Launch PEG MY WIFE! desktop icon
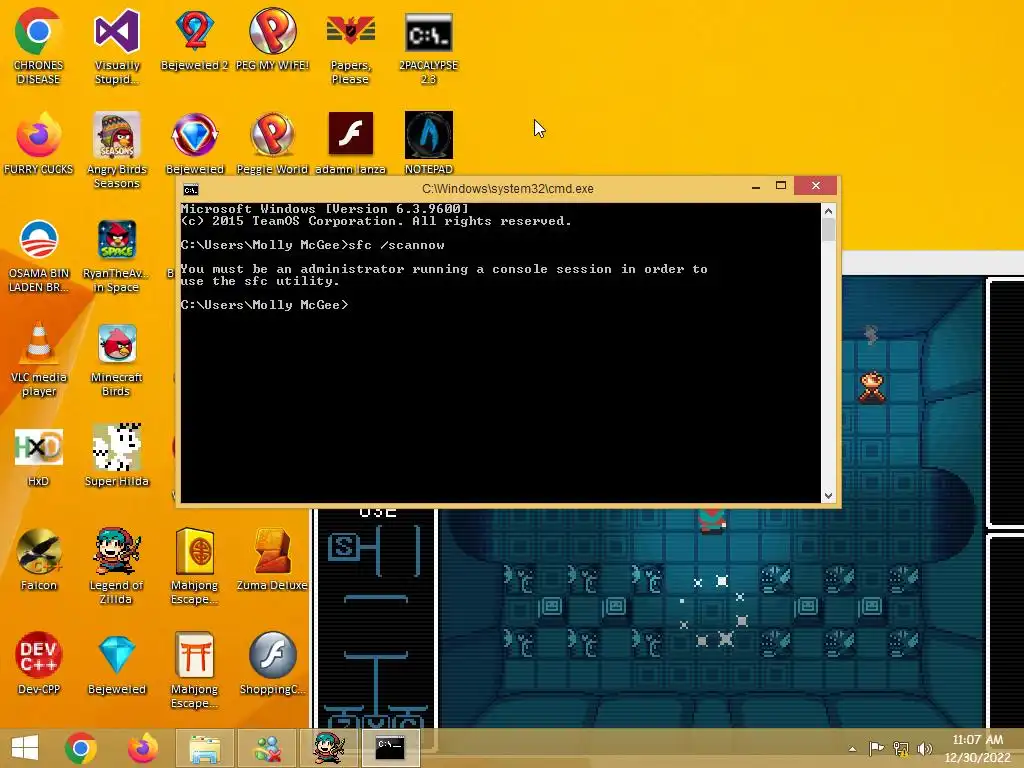The height and width of the screenshot is (768, 1024). 272,39
